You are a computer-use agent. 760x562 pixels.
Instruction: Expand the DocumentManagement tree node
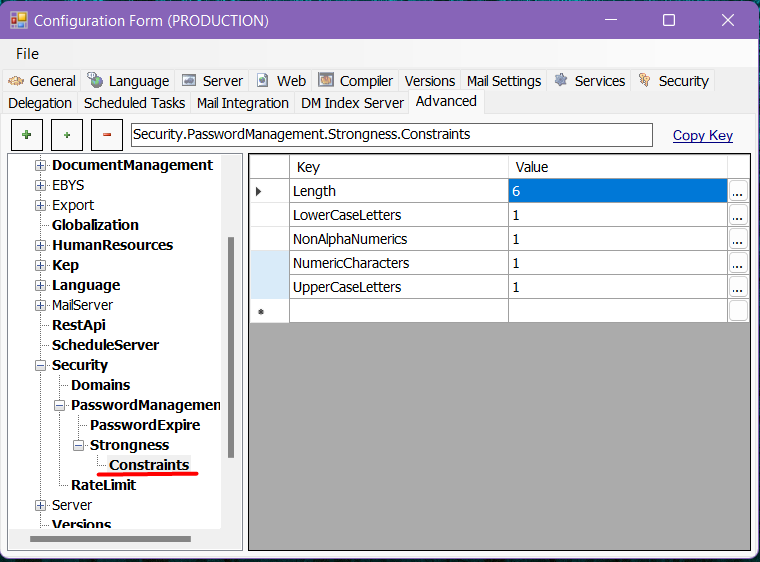pos(41,165)
